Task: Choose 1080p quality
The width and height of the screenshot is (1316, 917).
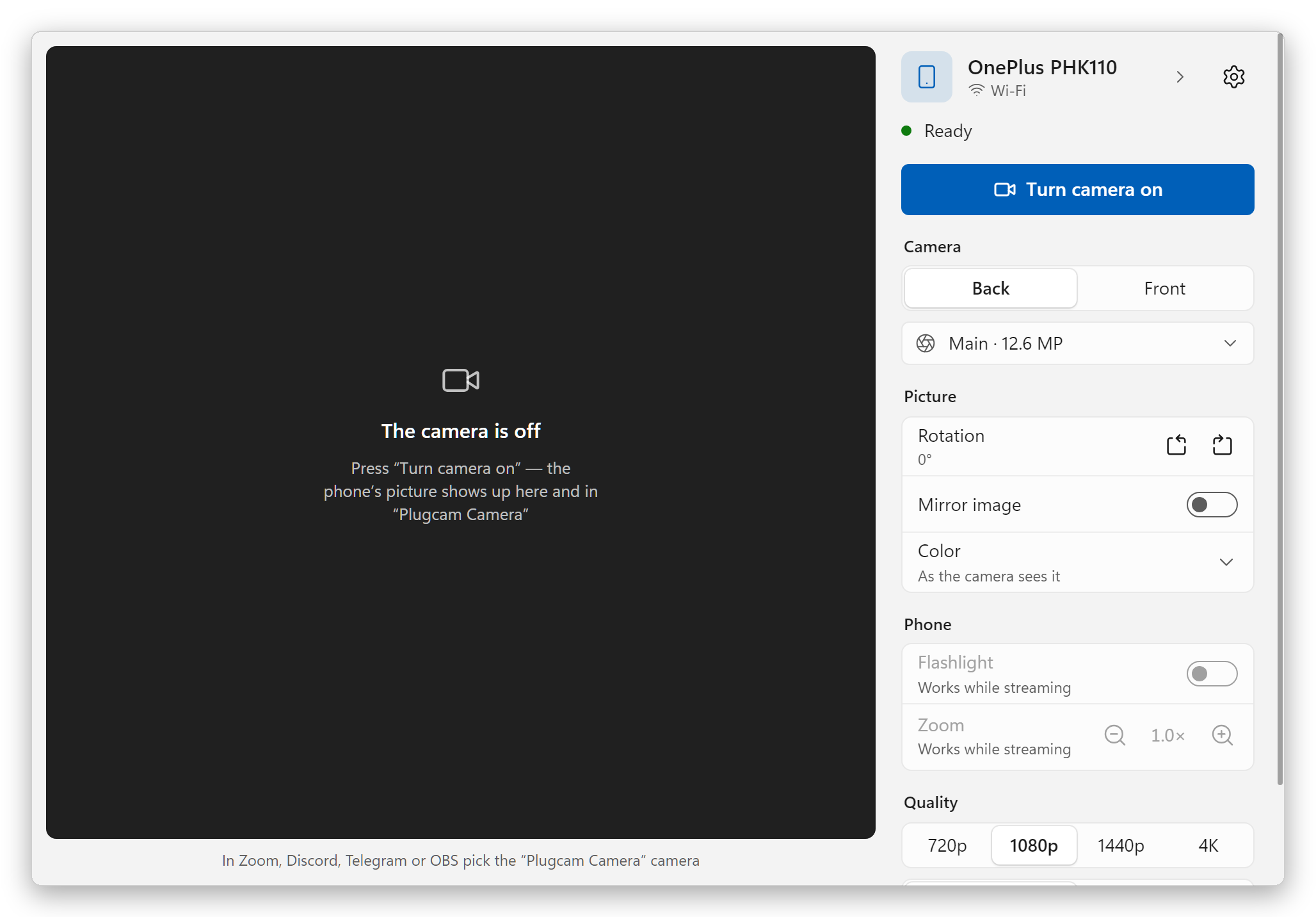Action: [1034, 845]
